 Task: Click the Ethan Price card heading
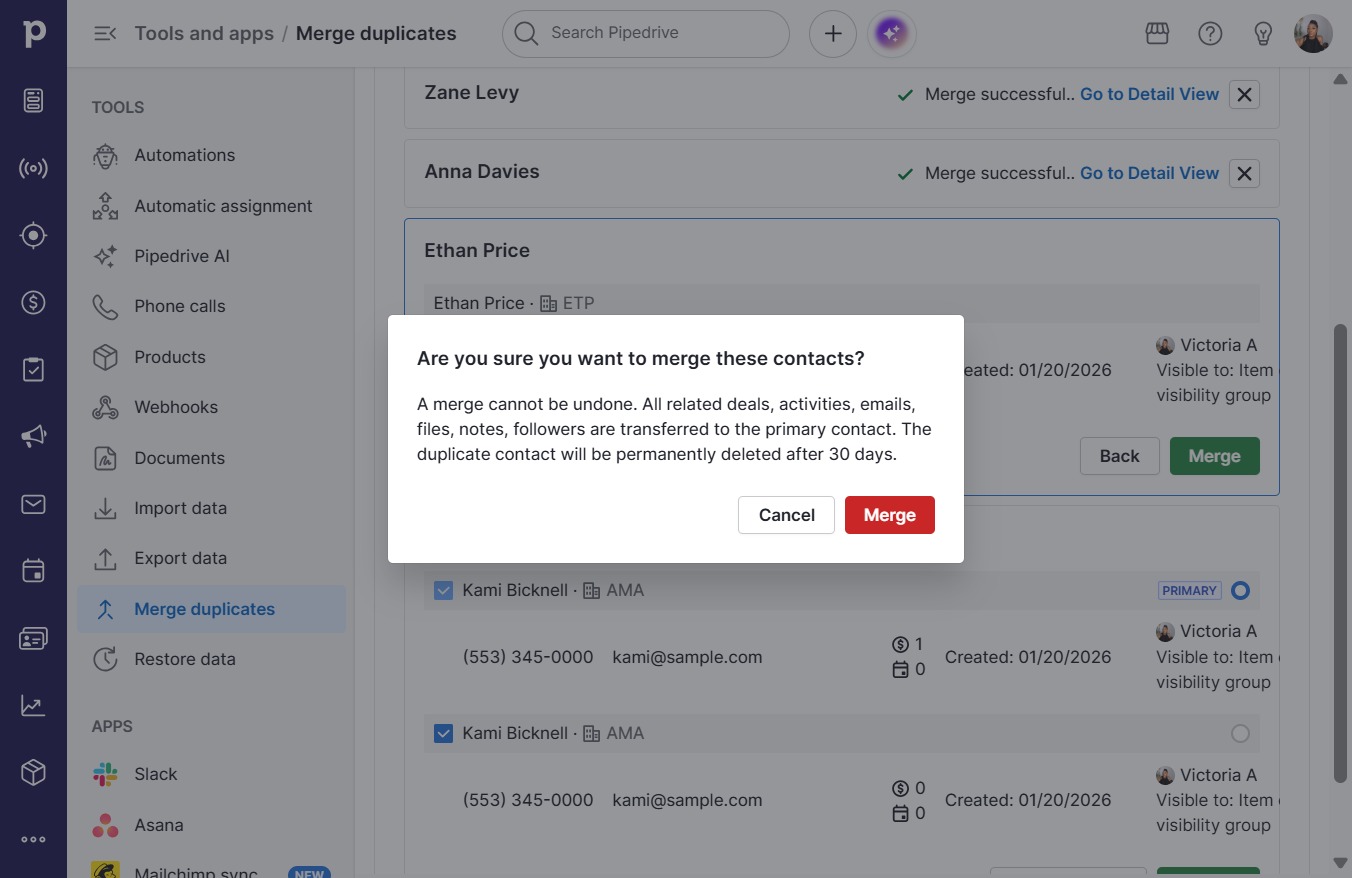pos(477,251)
